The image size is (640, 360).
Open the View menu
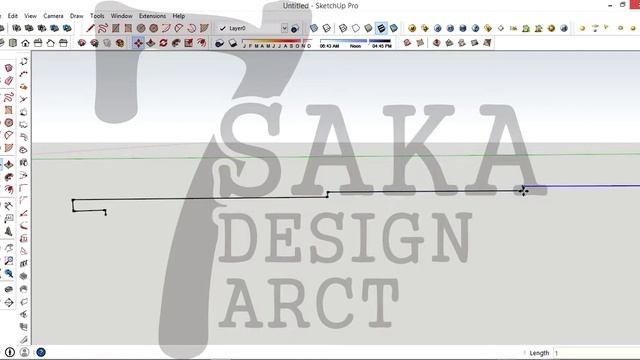(x=30, y=16)
